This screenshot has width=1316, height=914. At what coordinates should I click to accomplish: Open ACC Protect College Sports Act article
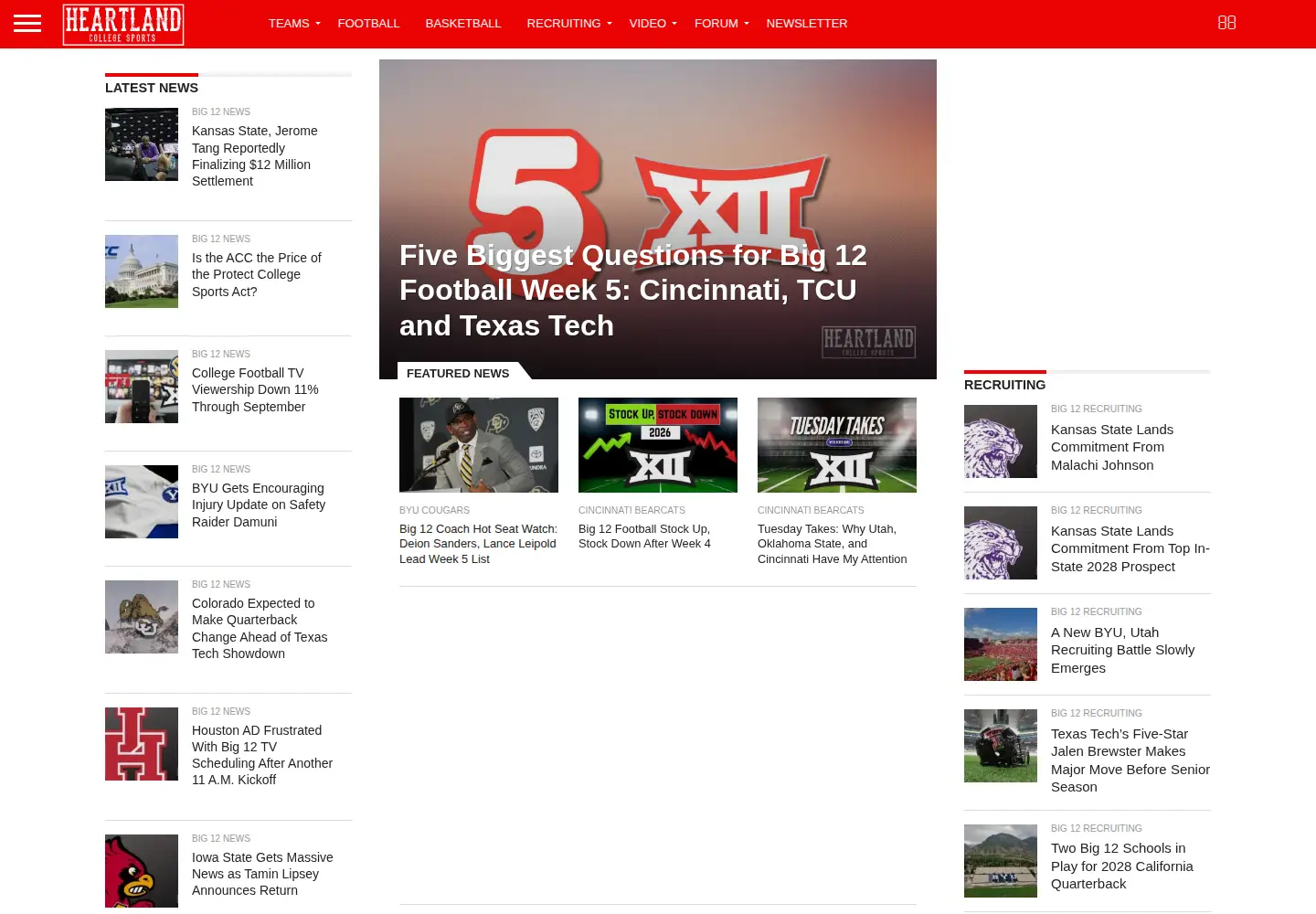click(x=257, y=274)
